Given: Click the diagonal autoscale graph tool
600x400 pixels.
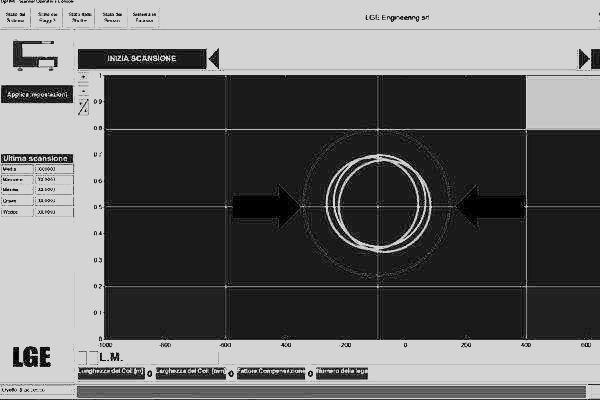Looking at the screenshot, I should 84,104.
